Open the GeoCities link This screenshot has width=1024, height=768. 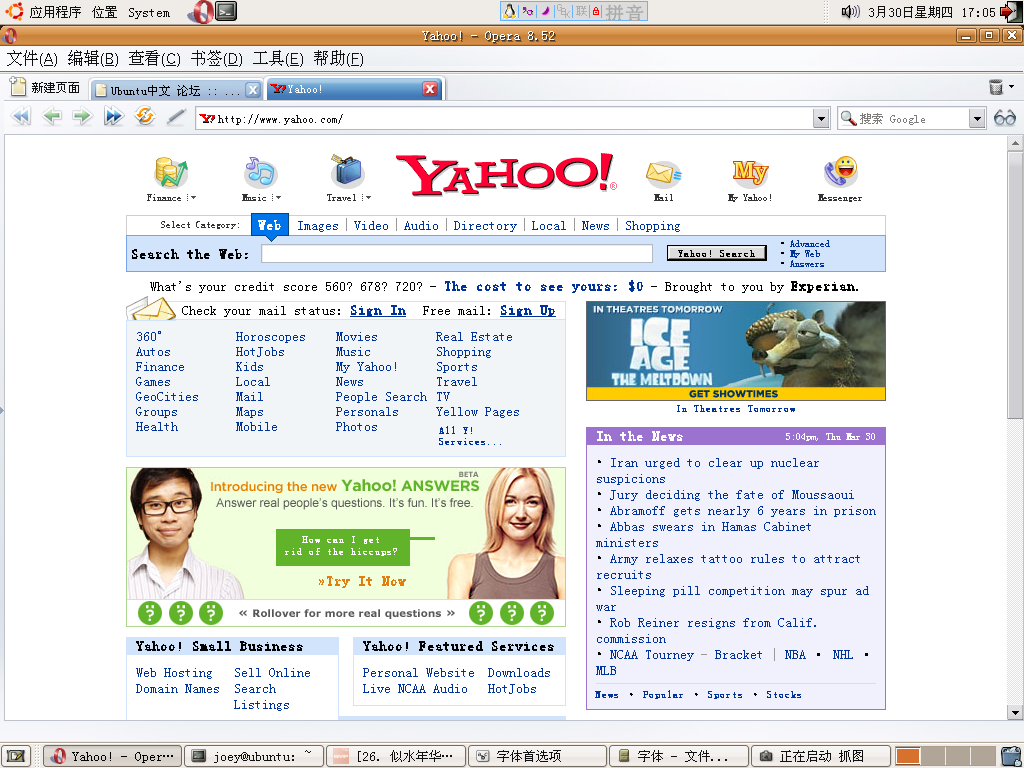pos(167,397)
